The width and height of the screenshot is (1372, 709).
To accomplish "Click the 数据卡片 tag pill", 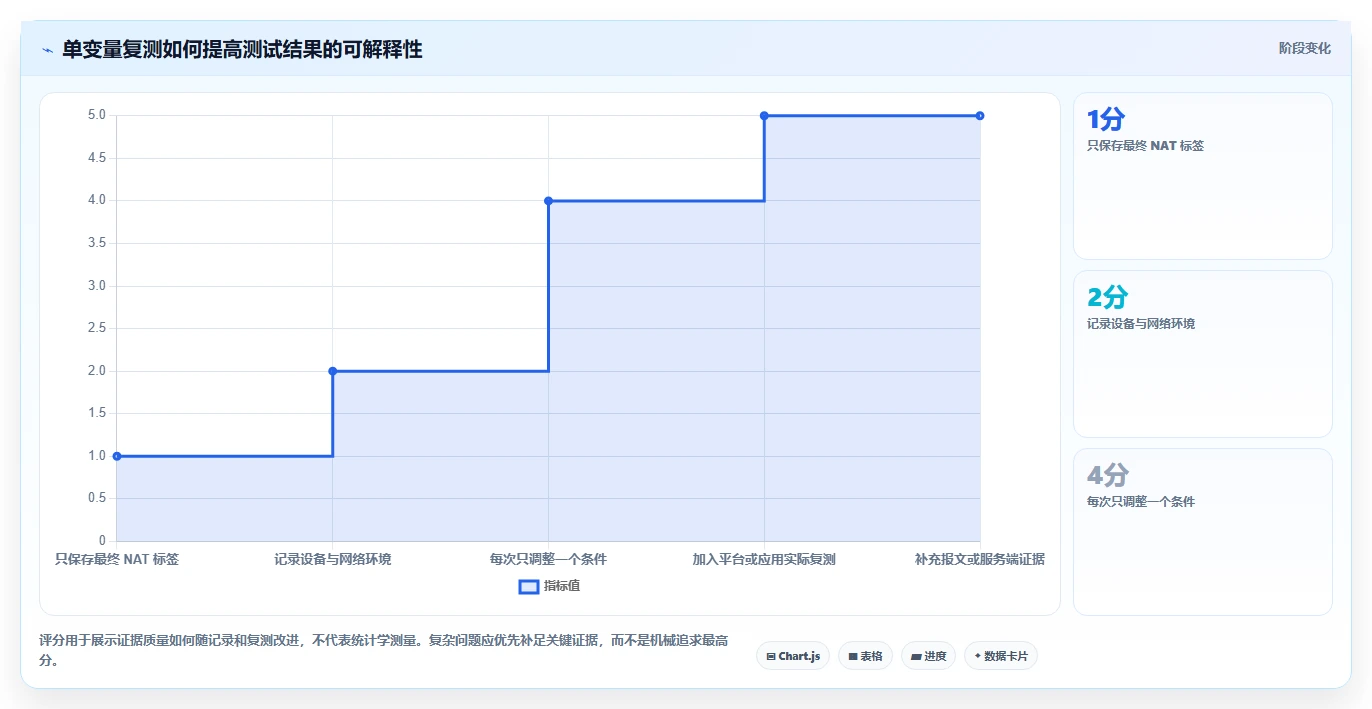I will click(1001, 656).
